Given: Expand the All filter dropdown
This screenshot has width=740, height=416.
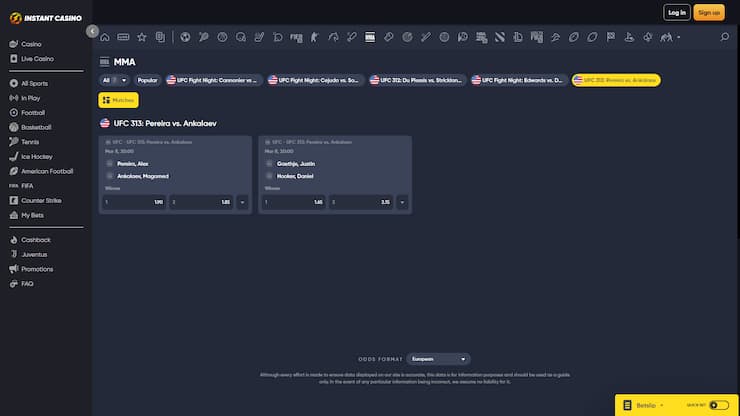Looking at the screenshot, I should coord(115,80).
